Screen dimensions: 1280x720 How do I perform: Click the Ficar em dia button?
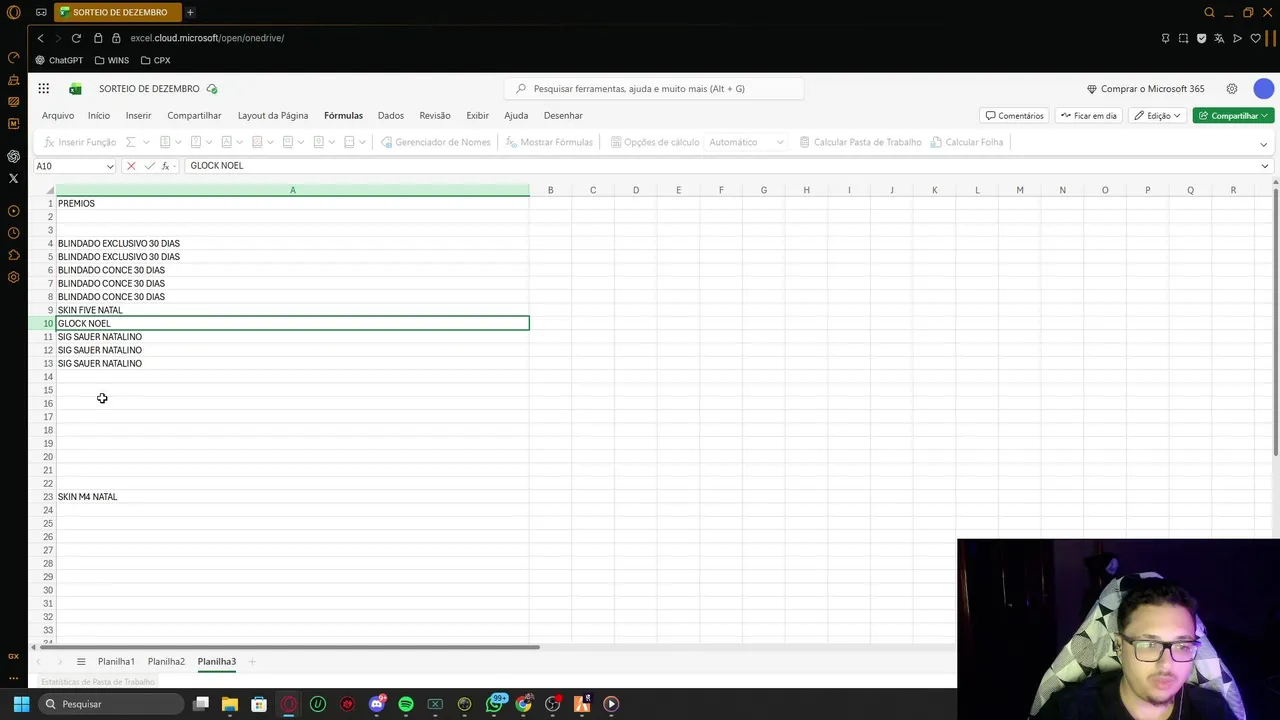point(1088,116)
